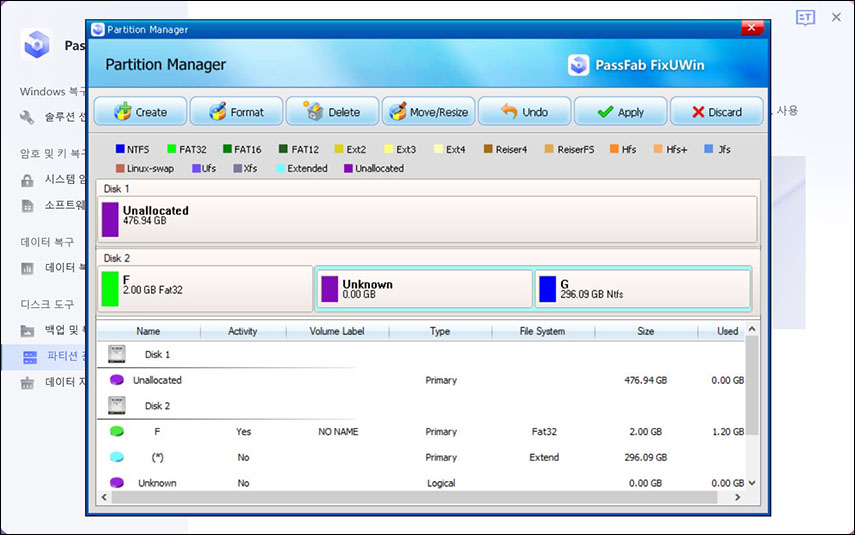Select the Unknown 0.00 GB partition block
Screen dimensions: 855x535
424,289
